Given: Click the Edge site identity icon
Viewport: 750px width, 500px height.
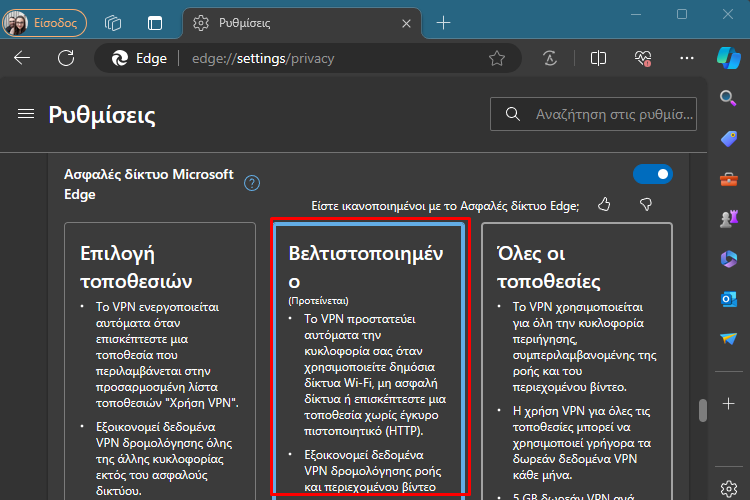Looking at the screenshot, I should click(139, 58).
